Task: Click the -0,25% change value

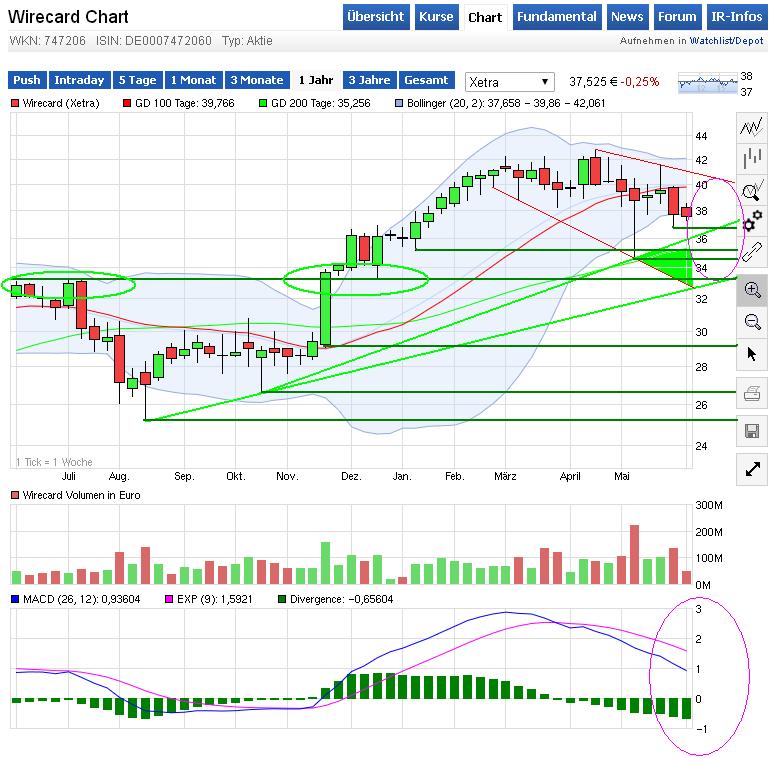Action: (x=639, y=81)
